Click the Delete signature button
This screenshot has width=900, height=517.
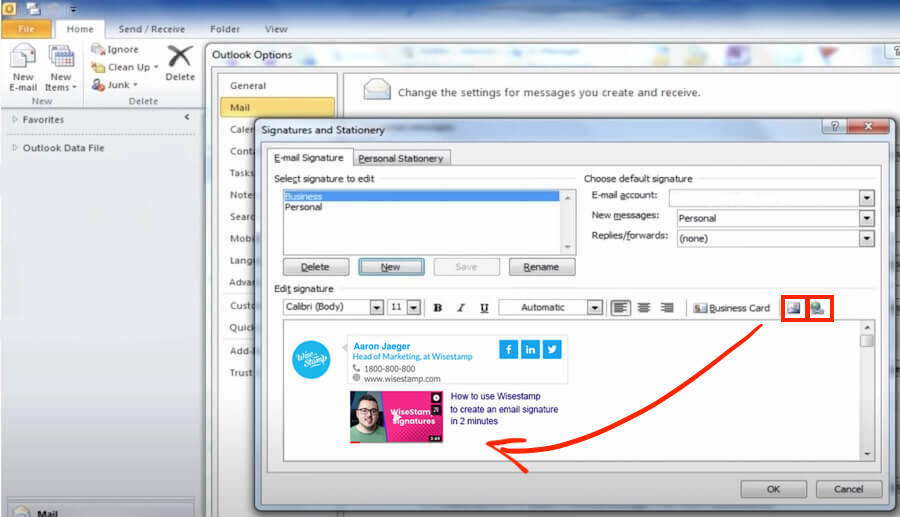316,267
